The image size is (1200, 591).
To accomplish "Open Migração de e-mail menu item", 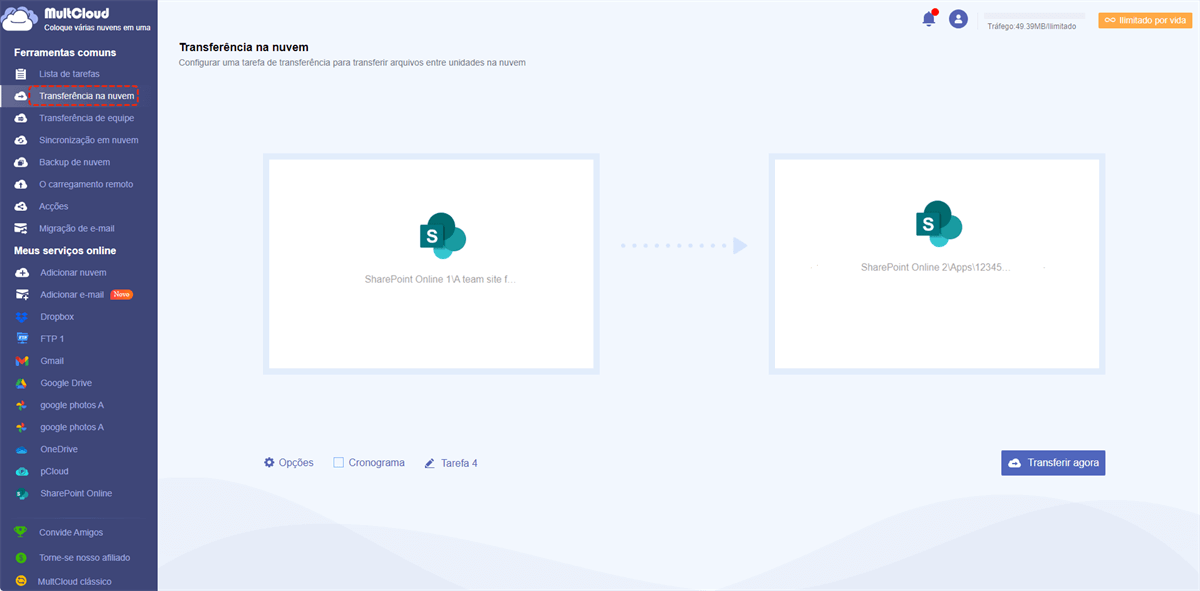I will point(78,228).
